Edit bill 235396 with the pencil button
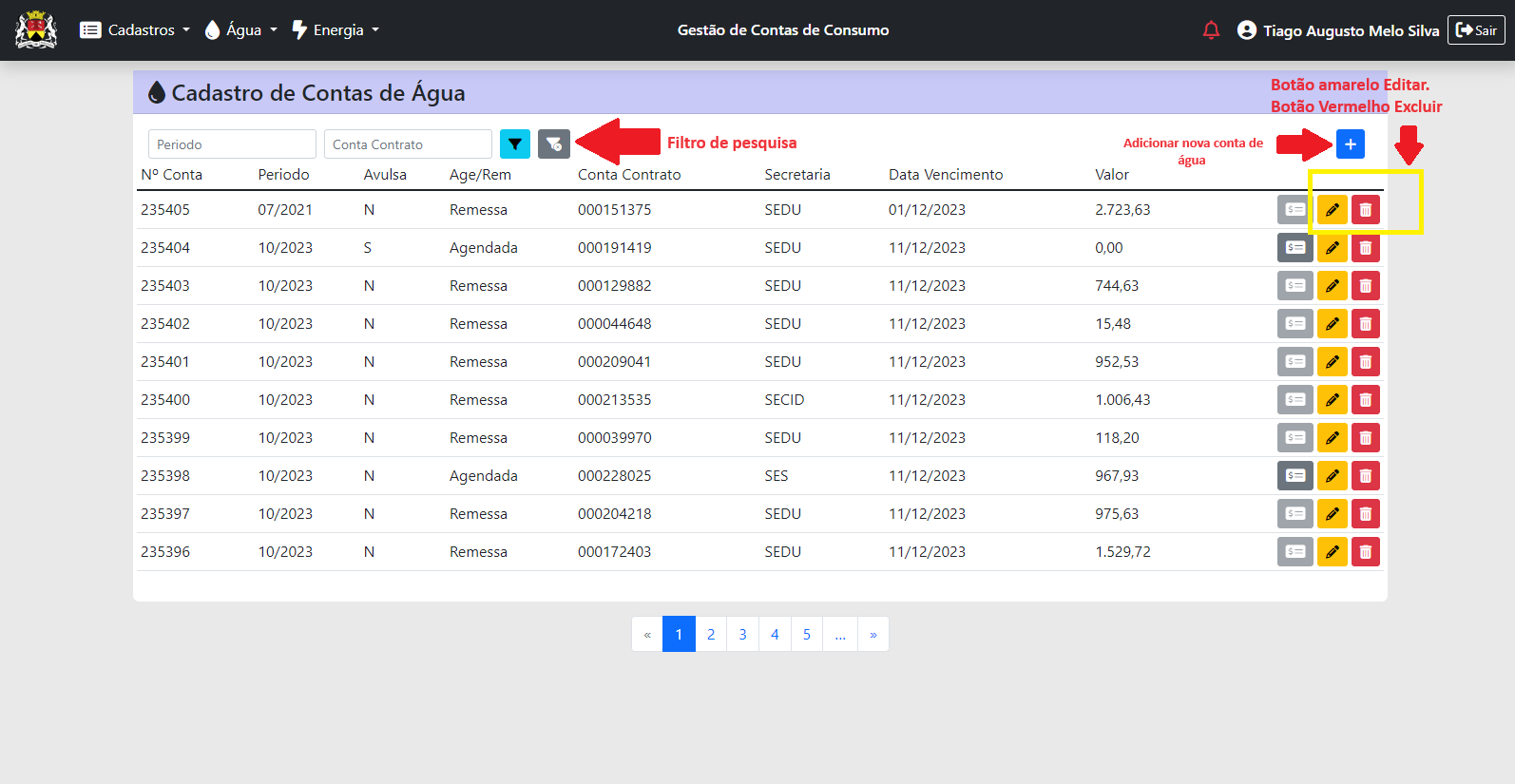This screenshot has width=1515, height=784. point(1333,551)
